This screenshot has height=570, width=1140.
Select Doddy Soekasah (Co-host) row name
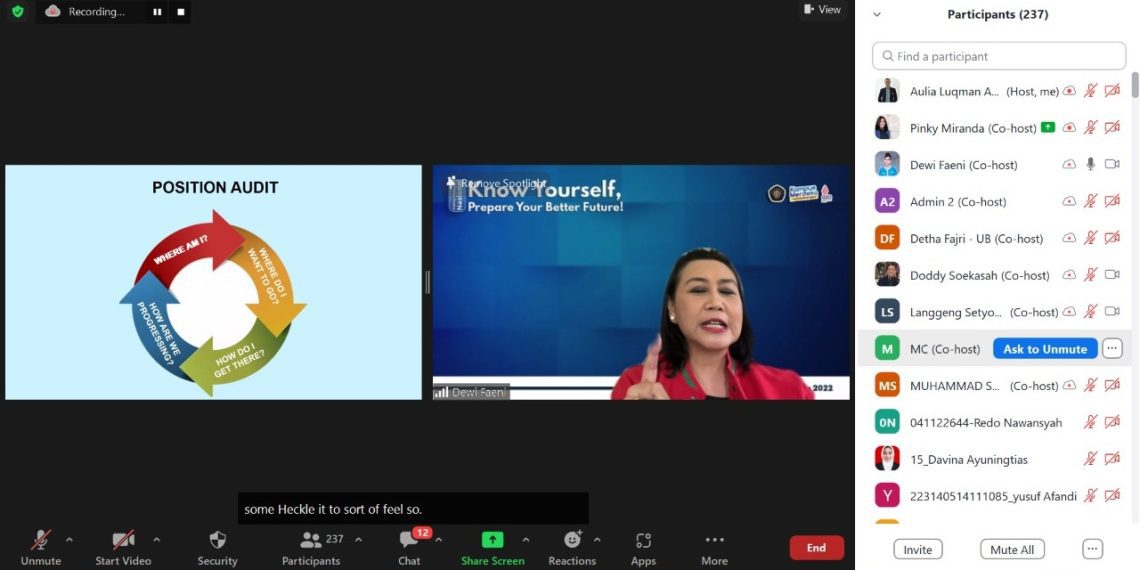pos(979,276)
